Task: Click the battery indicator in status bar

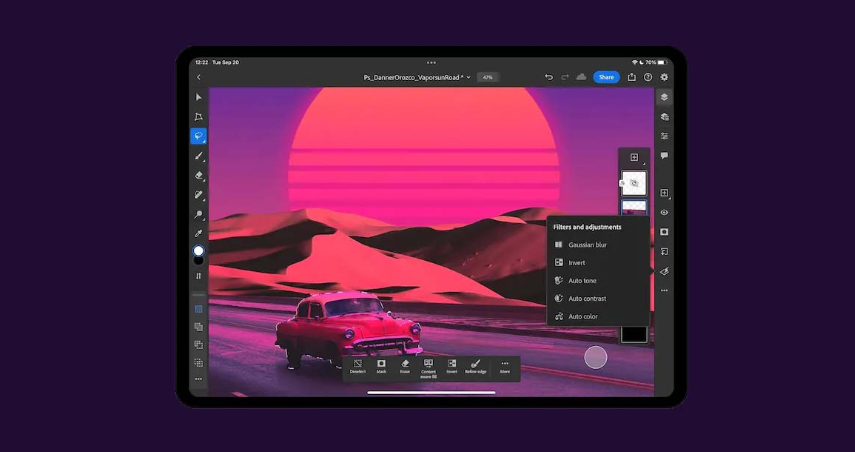Action: (x=662, y=63)
